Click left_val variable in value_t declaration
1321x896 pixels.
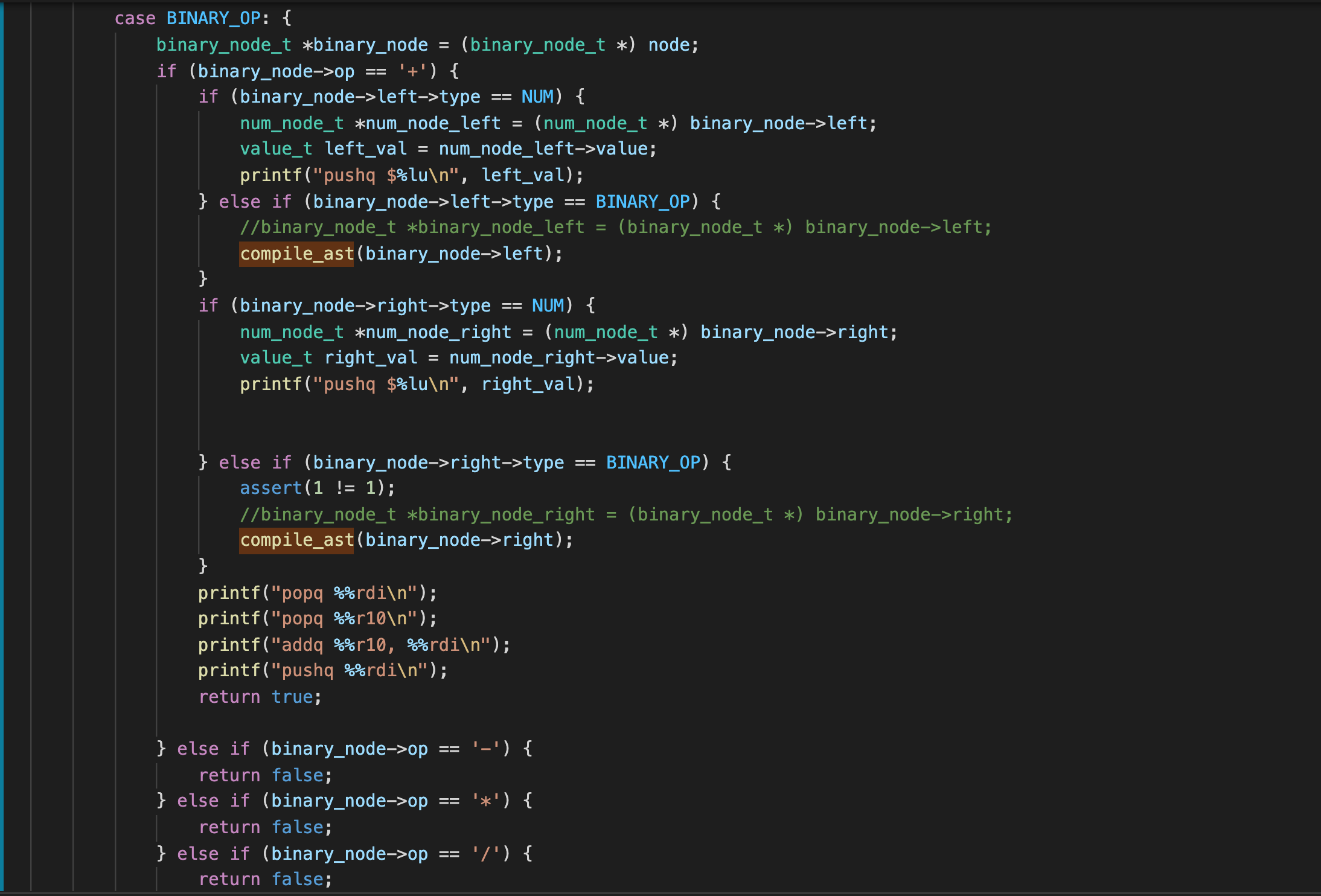(366, 149)
